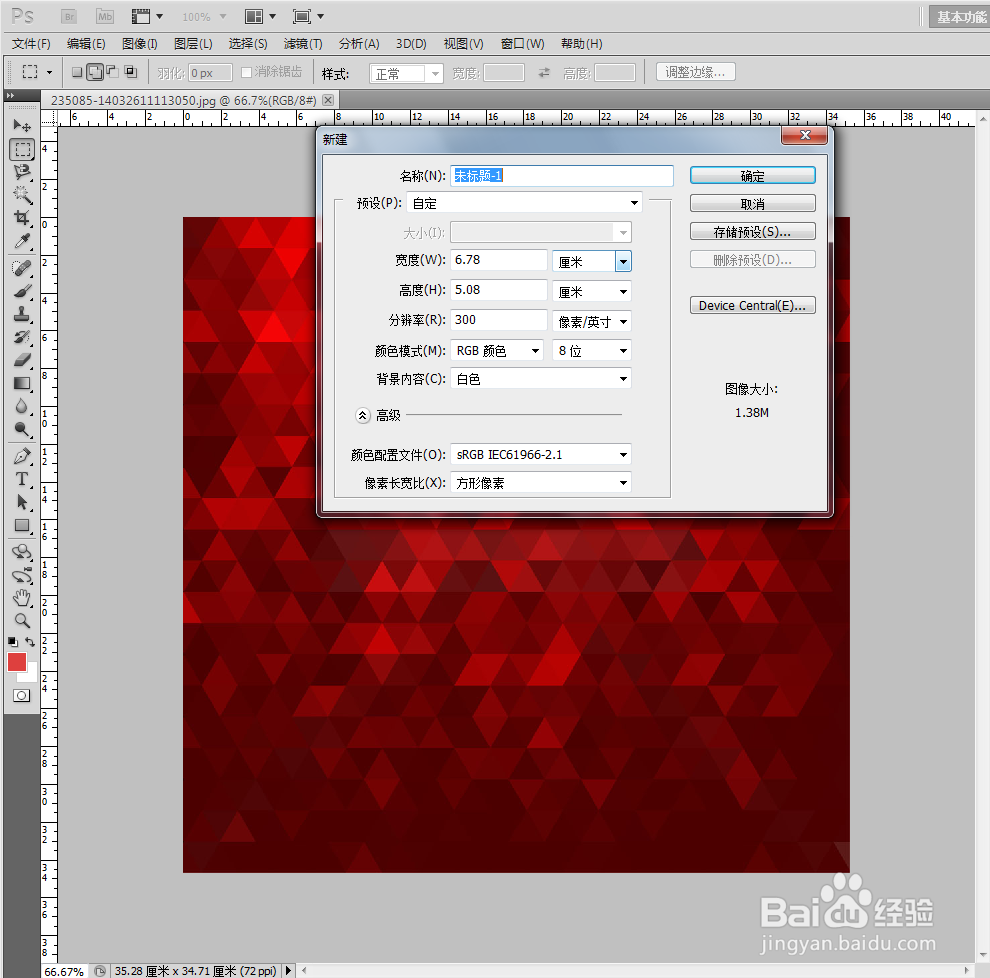Select the Move tool

click(x=22, y=126)
